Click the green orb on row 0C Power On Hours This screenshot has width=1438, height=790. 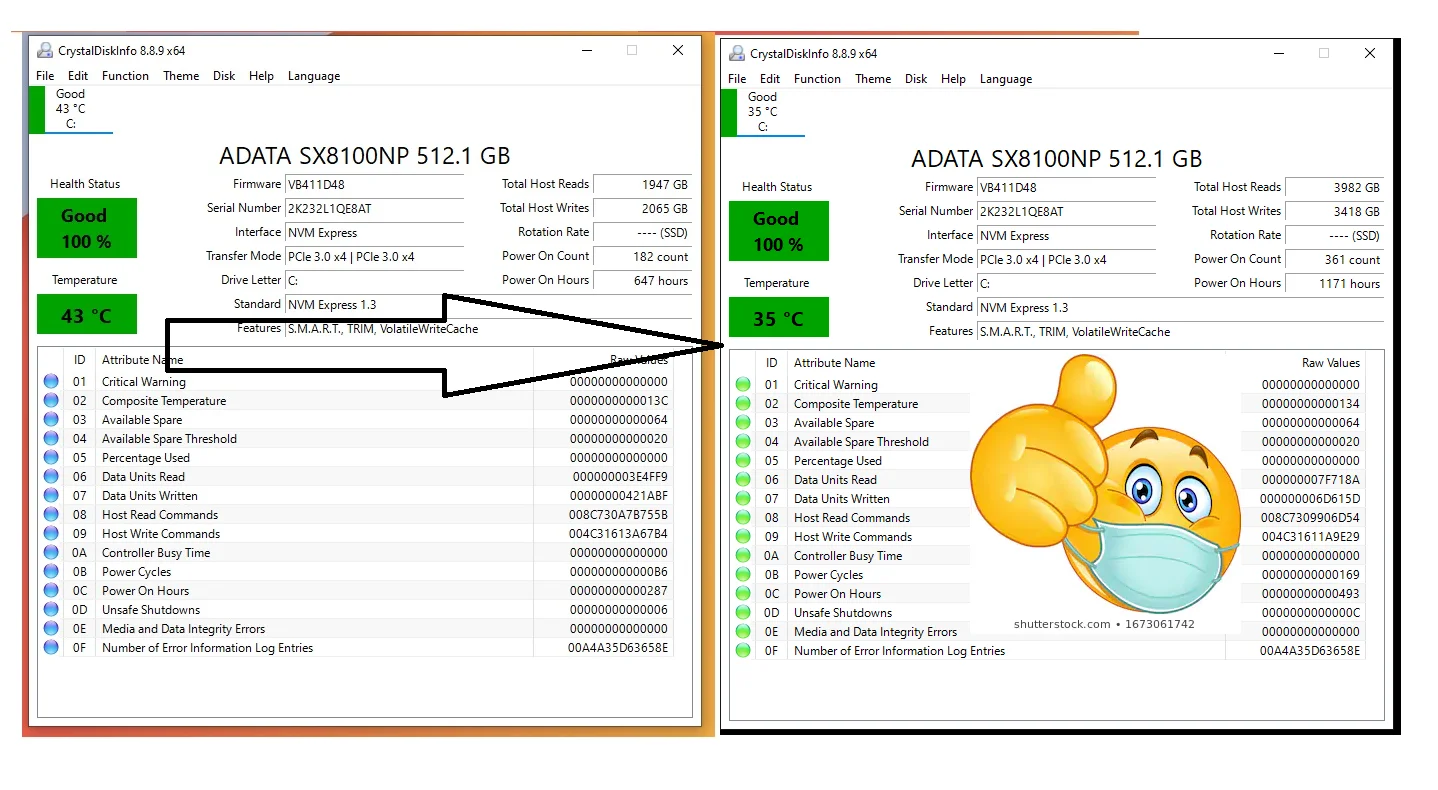coord(743,594)
